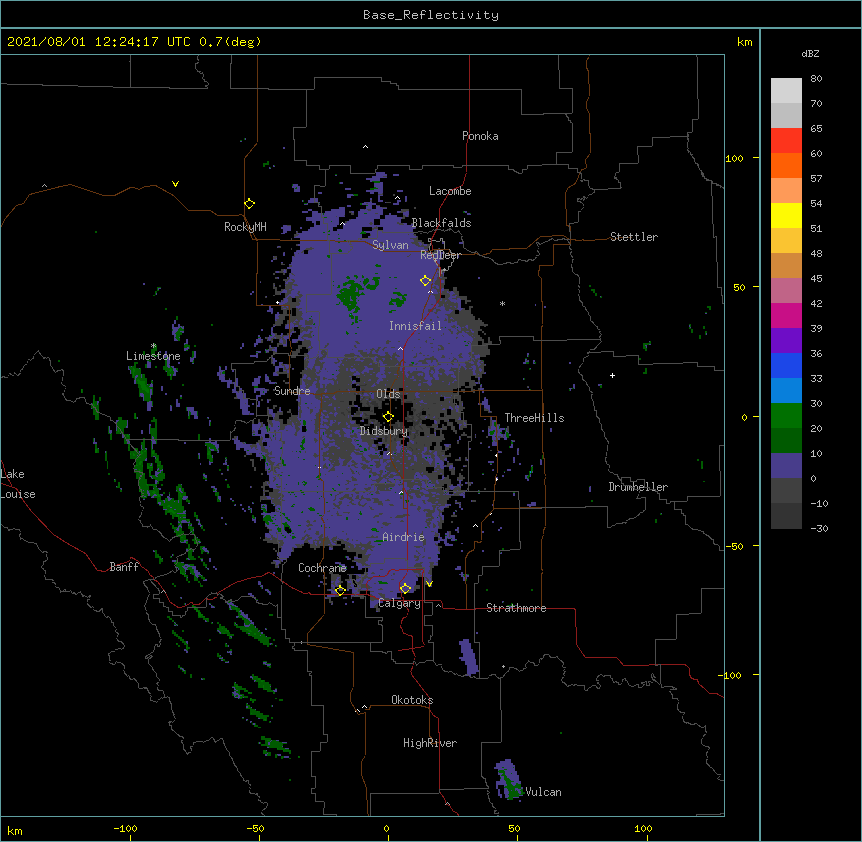Click the RedDeer city label

(x=440, y=255)
